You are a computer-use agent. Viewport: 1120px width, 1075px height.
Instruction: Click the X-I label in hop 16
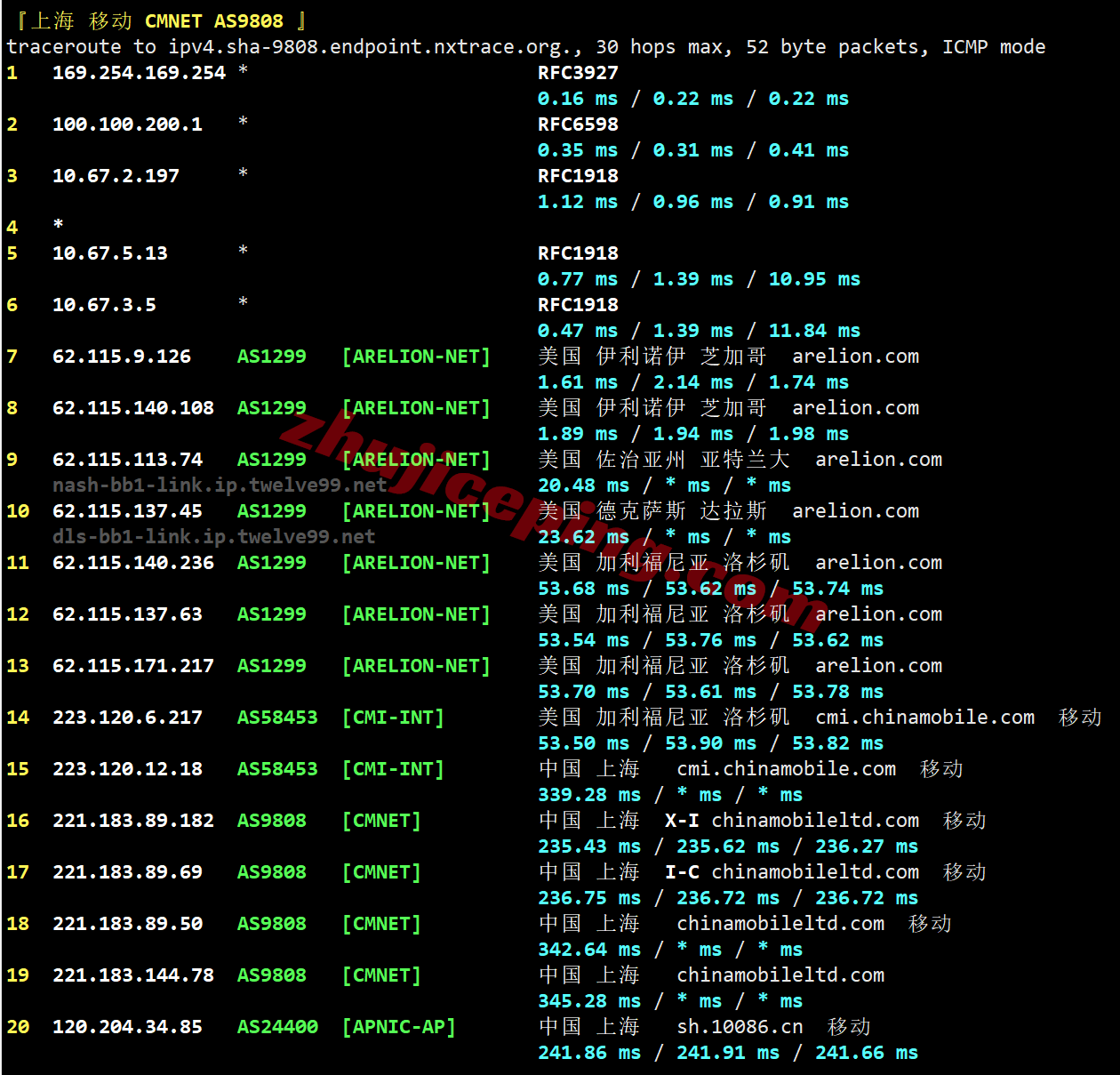coord(682,821)
